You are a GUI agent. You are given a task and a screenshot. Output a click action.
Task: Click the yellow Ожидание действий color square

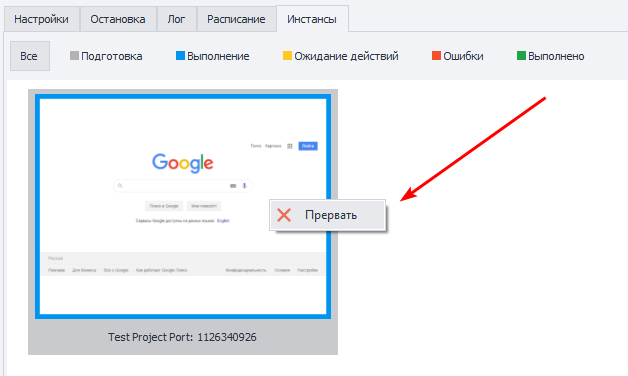coord(287,55)
